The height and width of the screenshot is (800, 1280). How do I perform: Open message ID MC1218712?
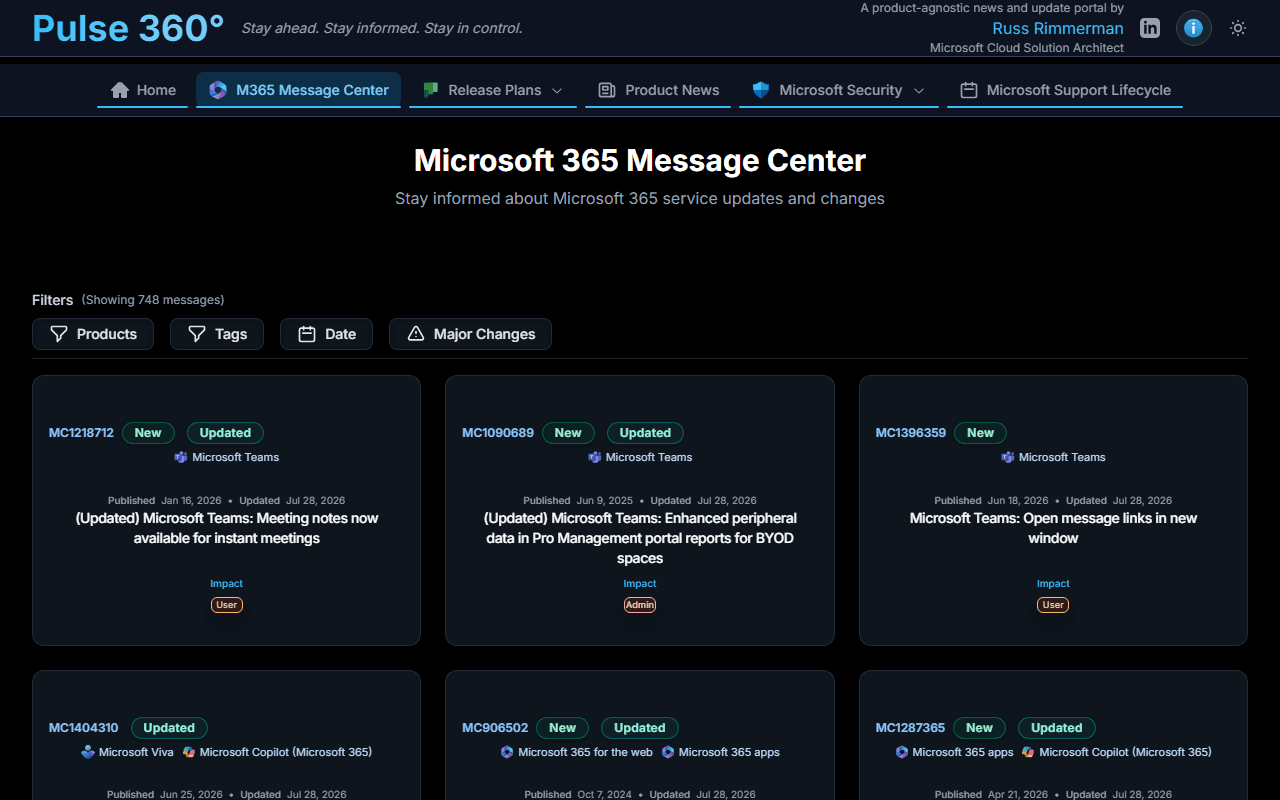point(81,433)
